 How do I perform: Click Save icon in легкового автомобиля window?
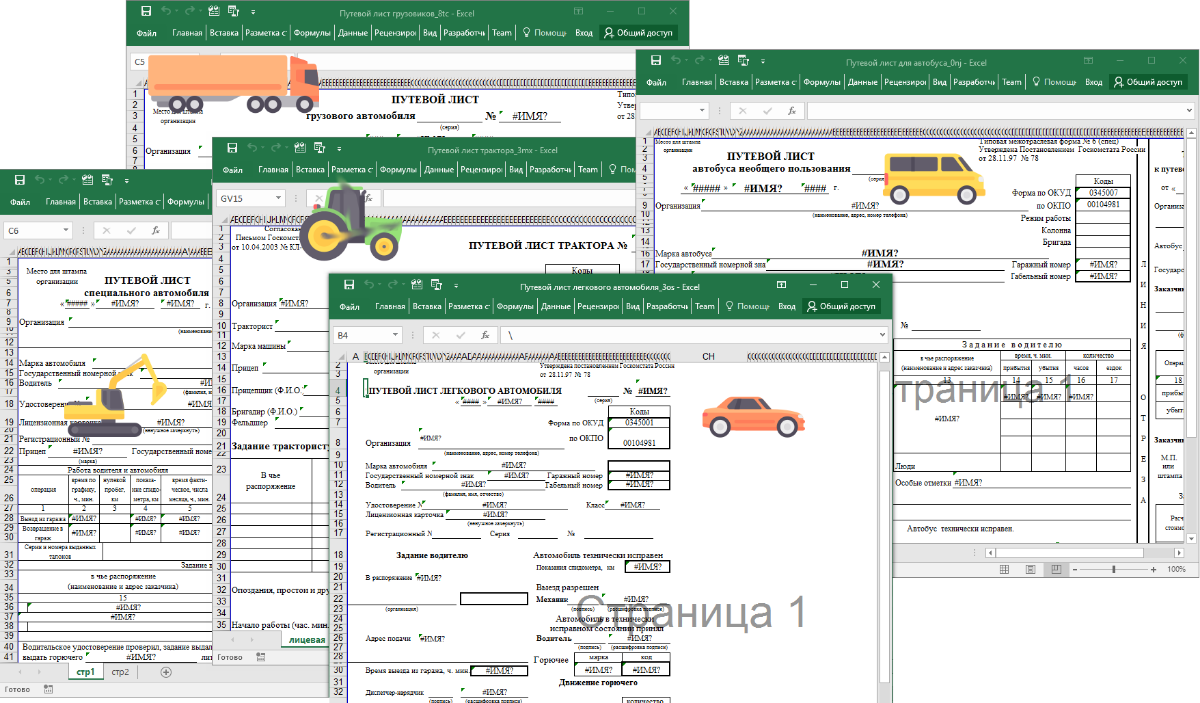349,285
